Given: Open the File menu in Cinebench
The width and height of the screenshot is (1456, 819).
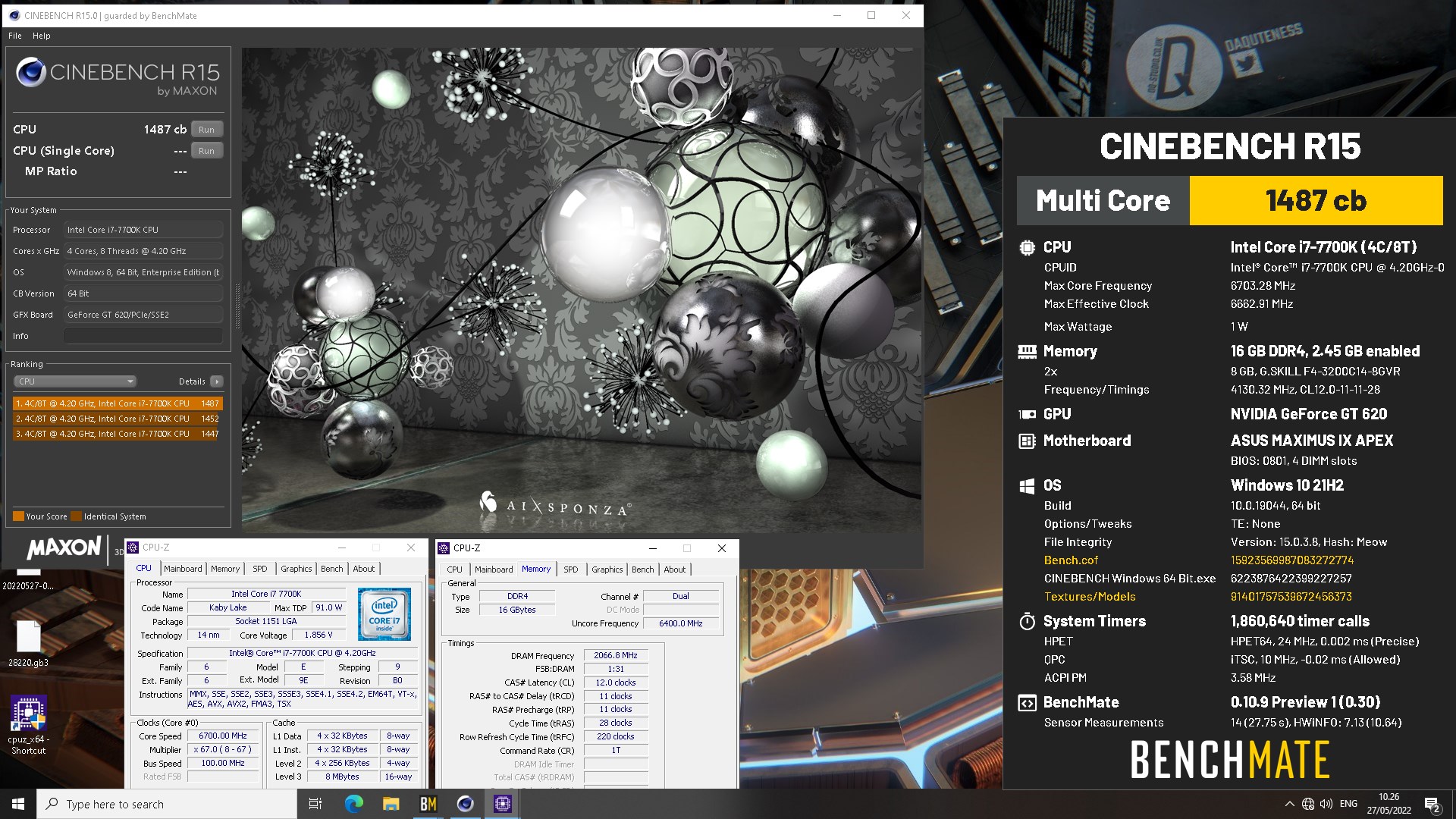Looking at the screenshot, I should tap(15, 36).
